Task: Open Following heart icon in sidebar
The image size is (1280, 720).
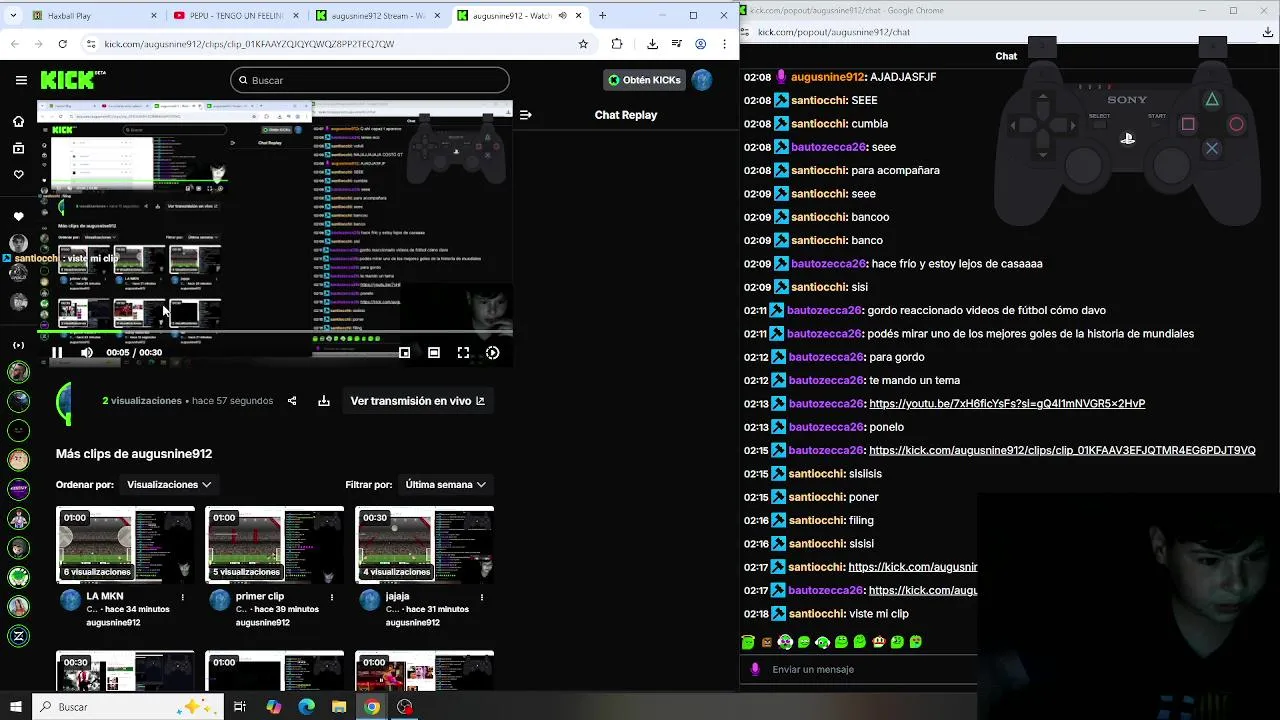Action: click(x=18, y=175)
